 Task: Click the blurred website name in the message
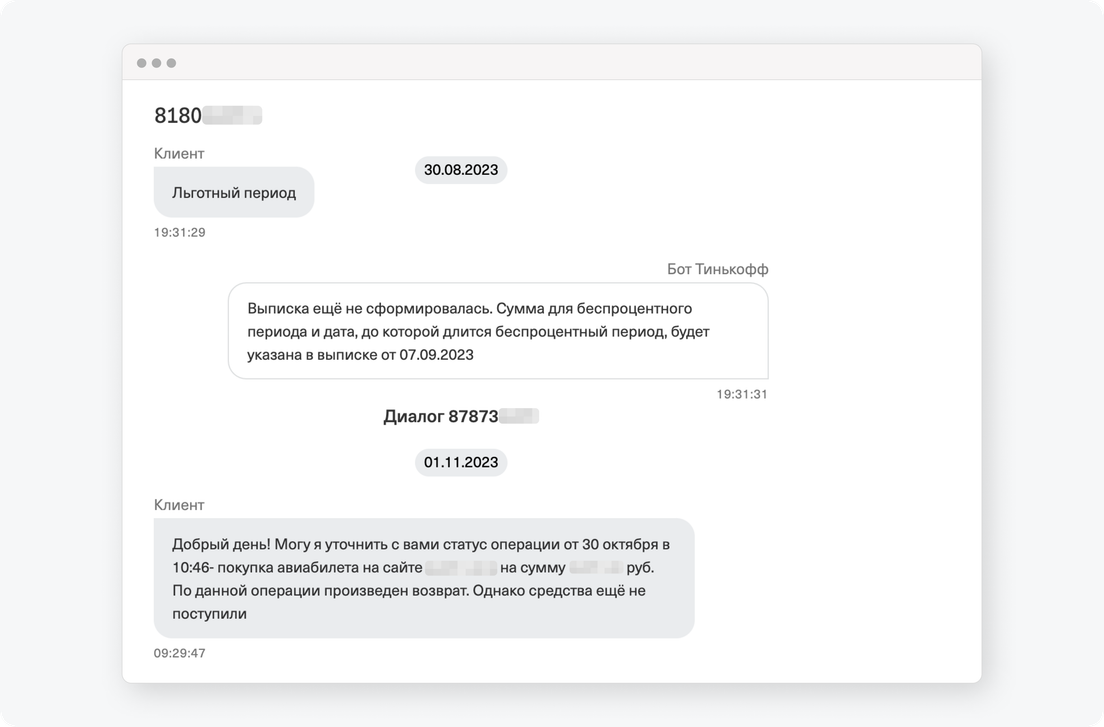coord(461,567)
